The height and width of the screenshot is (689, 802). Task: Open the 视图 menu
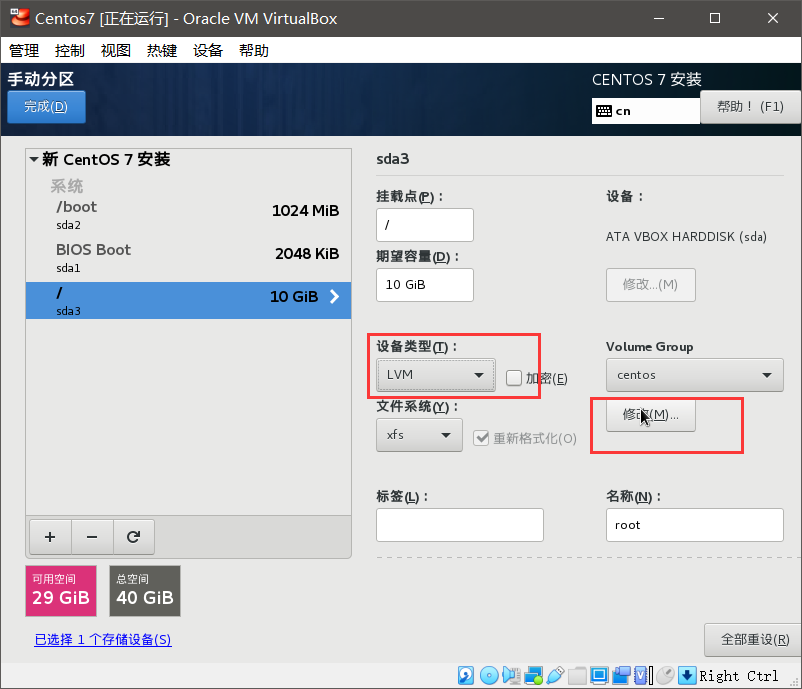click(x=116, y=51)
